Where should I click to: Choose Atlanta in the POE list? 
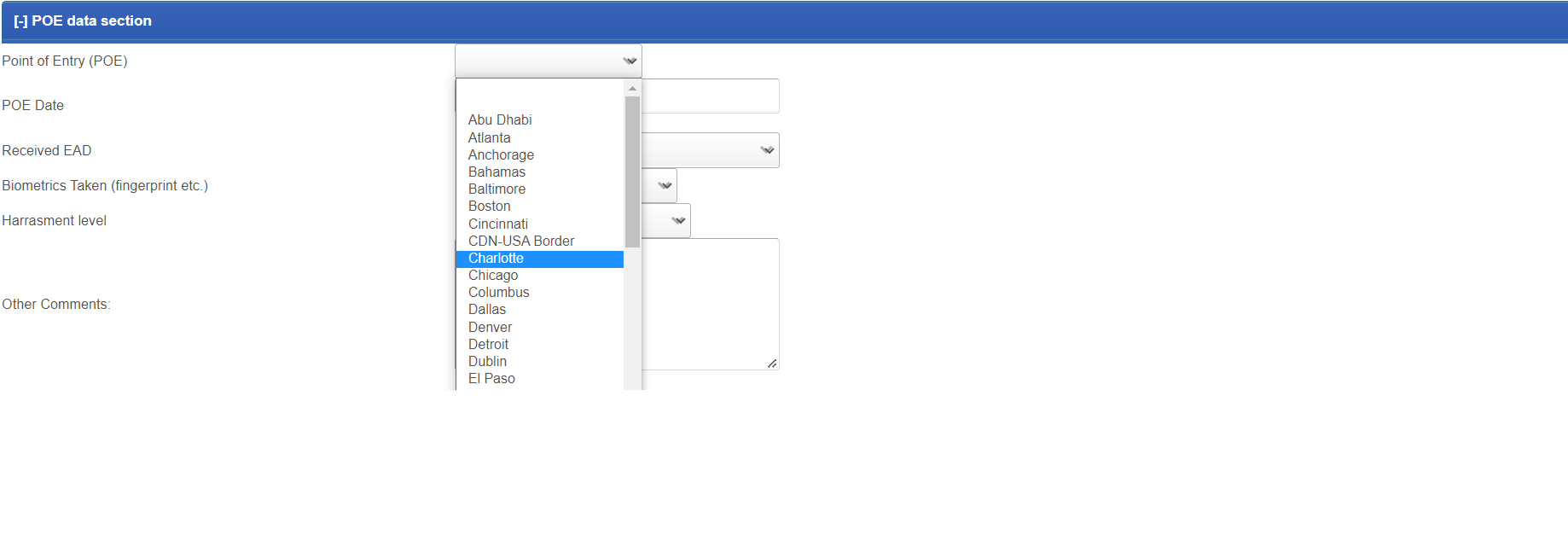[540, 137]
